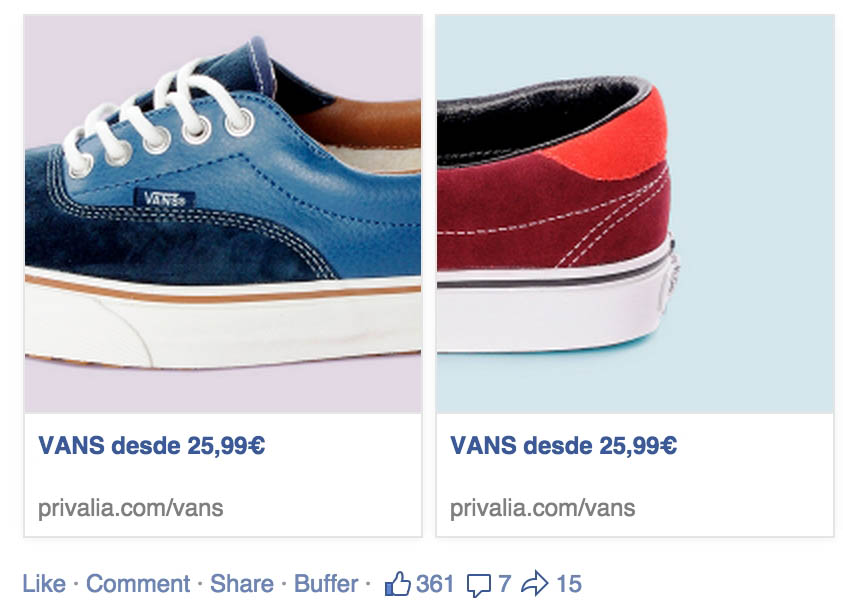View the 7 comments count

pos(504,584)
